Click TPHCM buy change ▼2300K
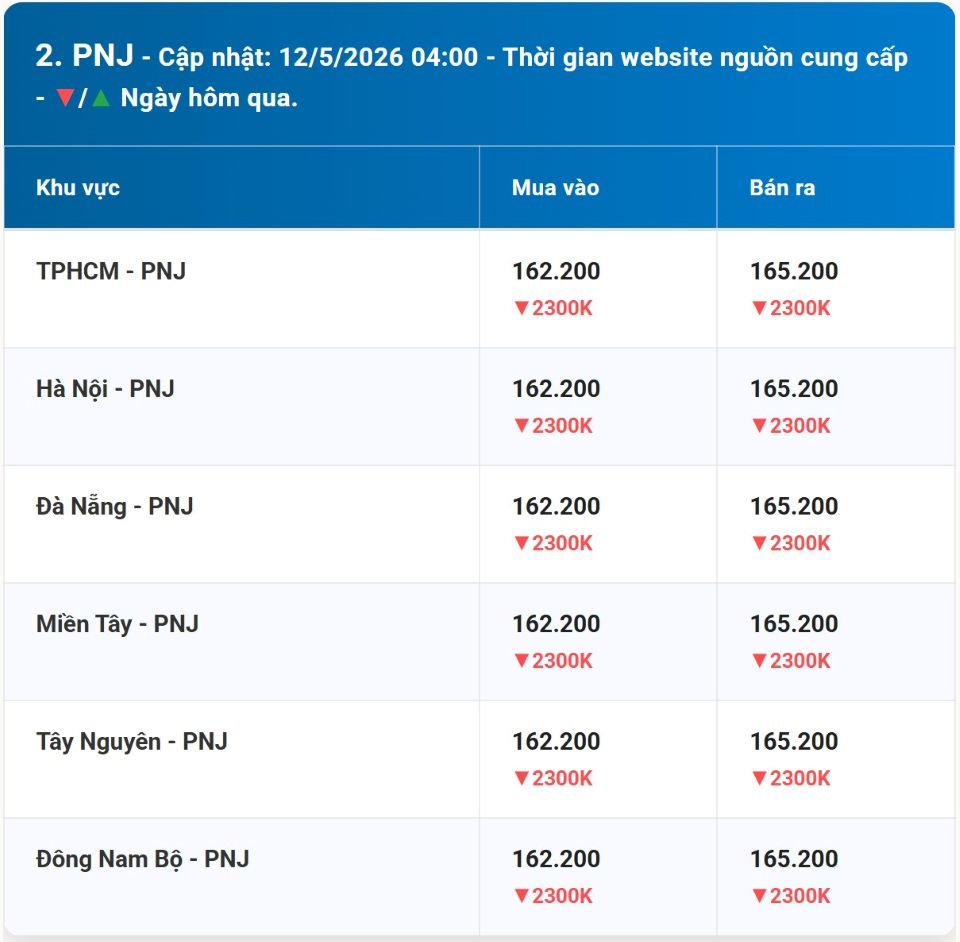This screenshot has height=942, width=960. tap(553, 308)
